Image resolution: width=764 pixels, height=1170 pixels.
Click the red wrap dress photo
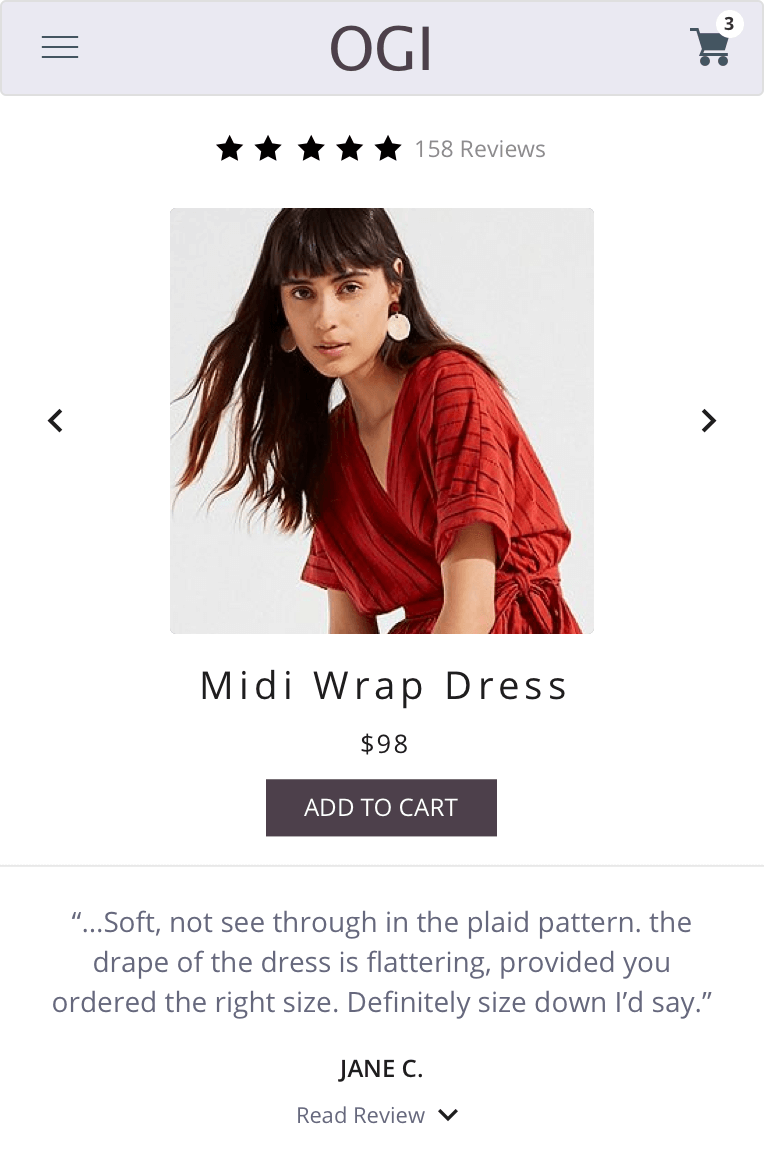click(382, 421)
